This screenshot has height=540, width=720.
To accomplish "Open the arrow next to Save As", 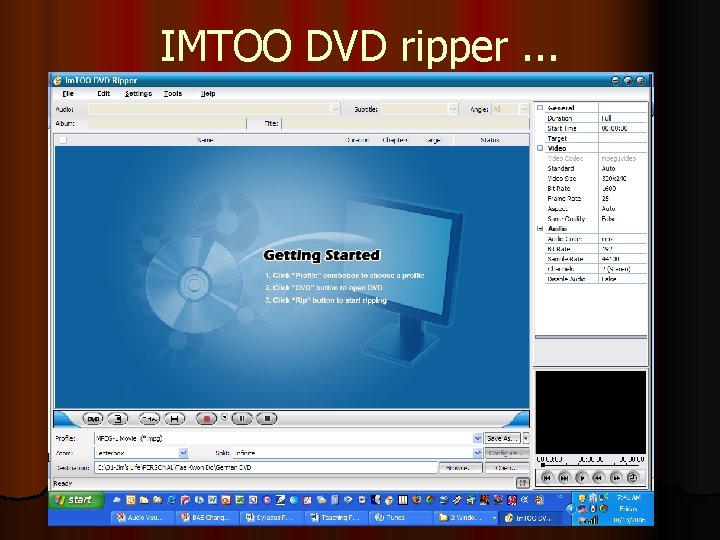I will click(x=526, y=439).
